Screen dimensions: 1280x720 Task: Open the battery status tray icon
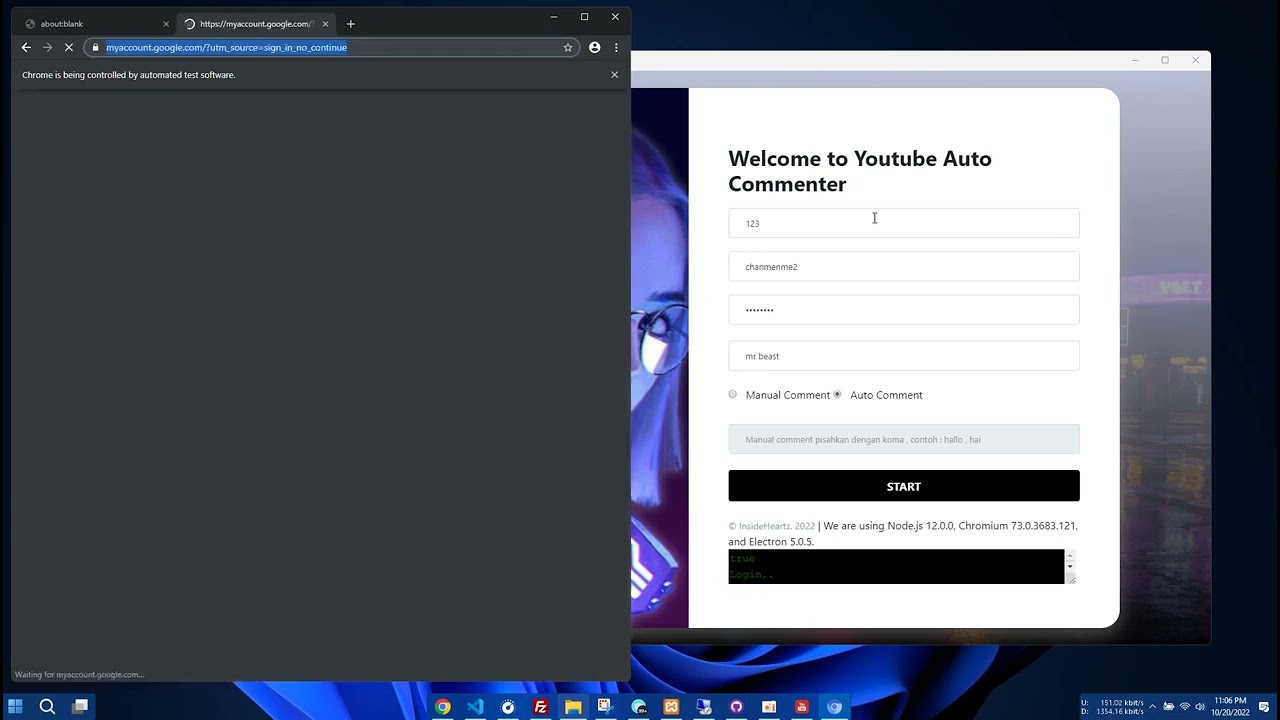[x=1169, y=707]
